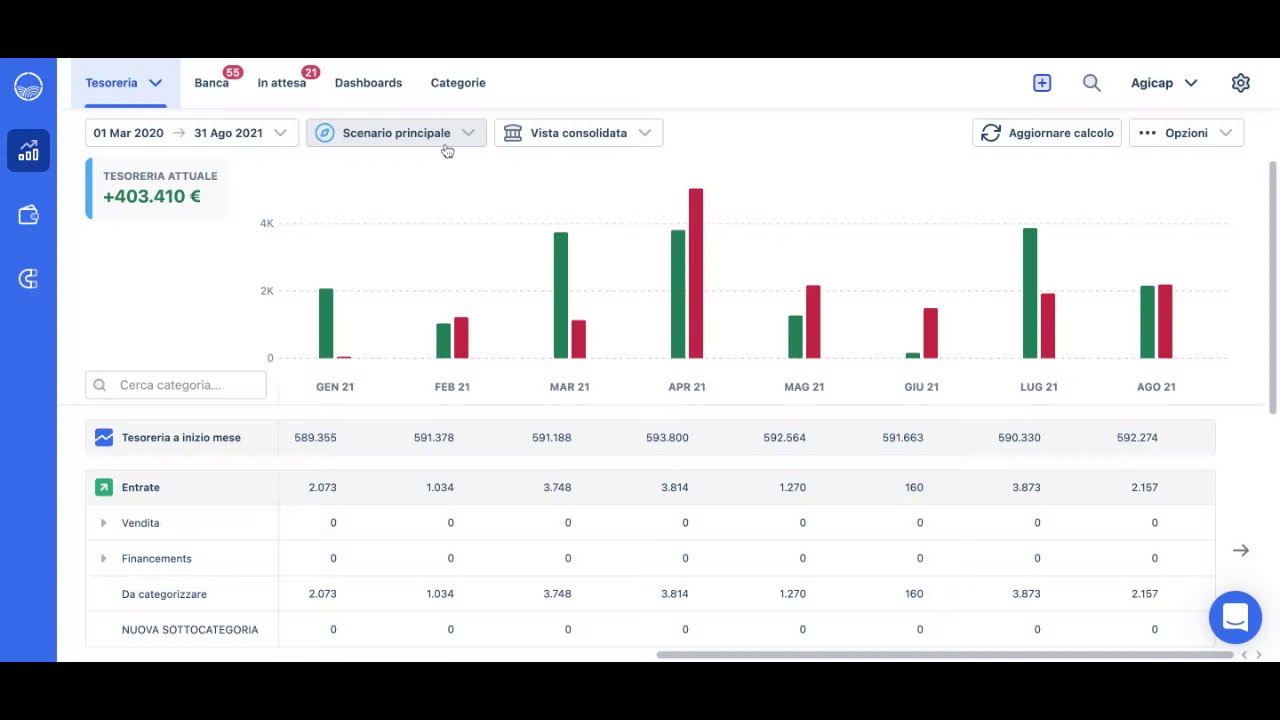Click the Entrate row label
The image size is (1280, 720).
click(140, 487)
